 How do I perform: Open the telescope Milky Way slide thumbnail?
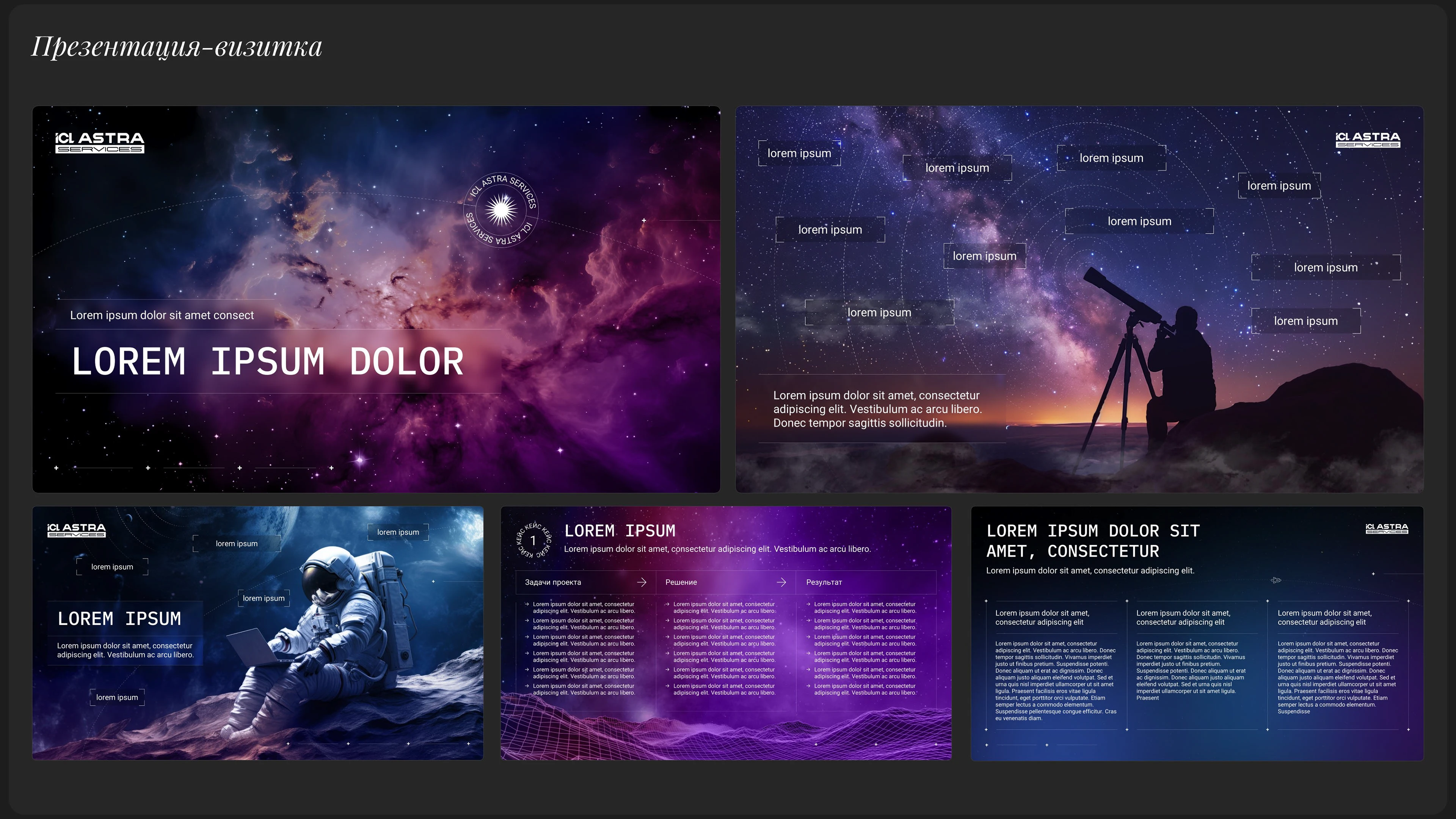click(x=1079, y=299)
